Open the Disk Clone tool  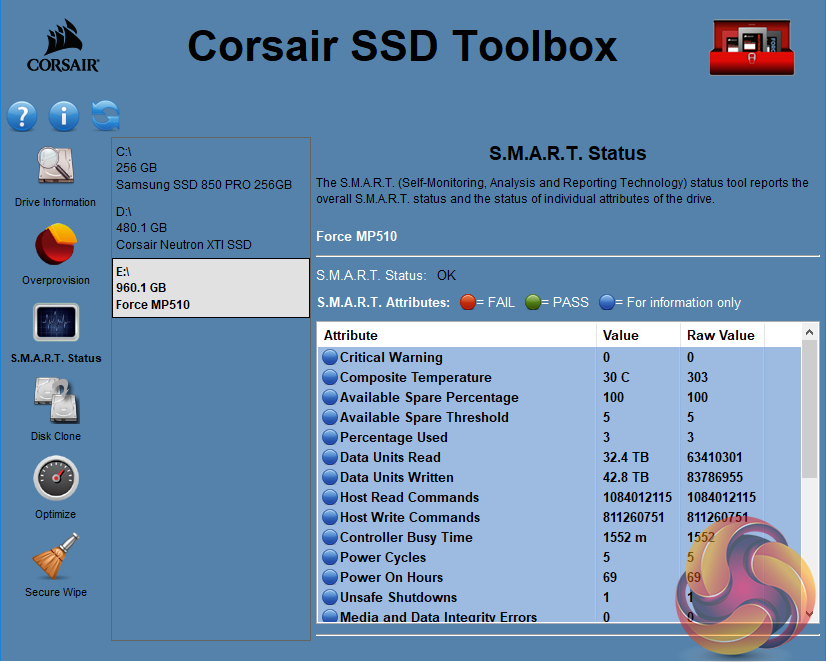pyautogui.click(x=56, y=400)
